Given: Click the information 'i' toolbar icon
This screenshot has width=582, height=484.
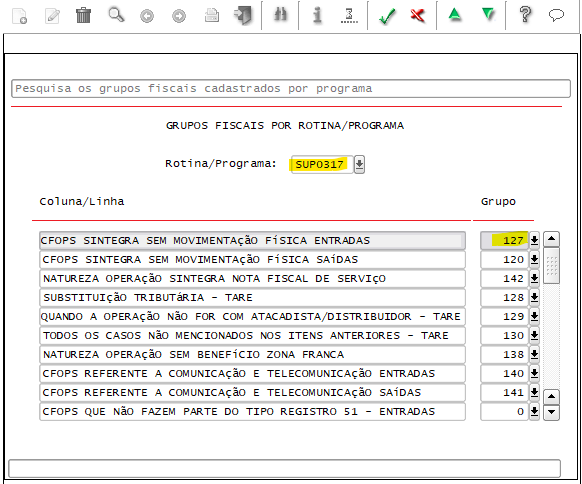Looking at the screenshot, I should [317, 16].
